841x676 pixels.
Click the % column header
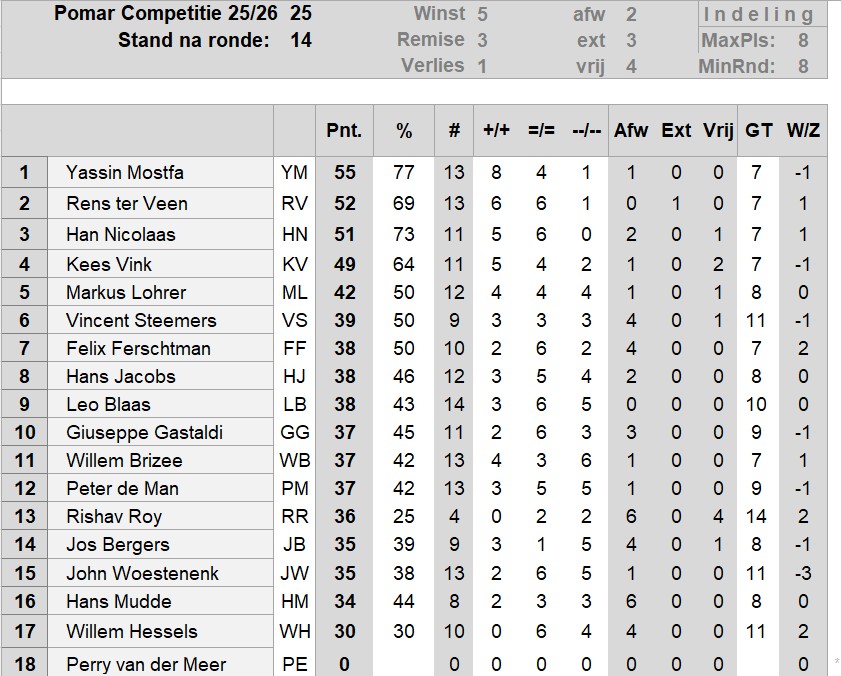[404, 131]
